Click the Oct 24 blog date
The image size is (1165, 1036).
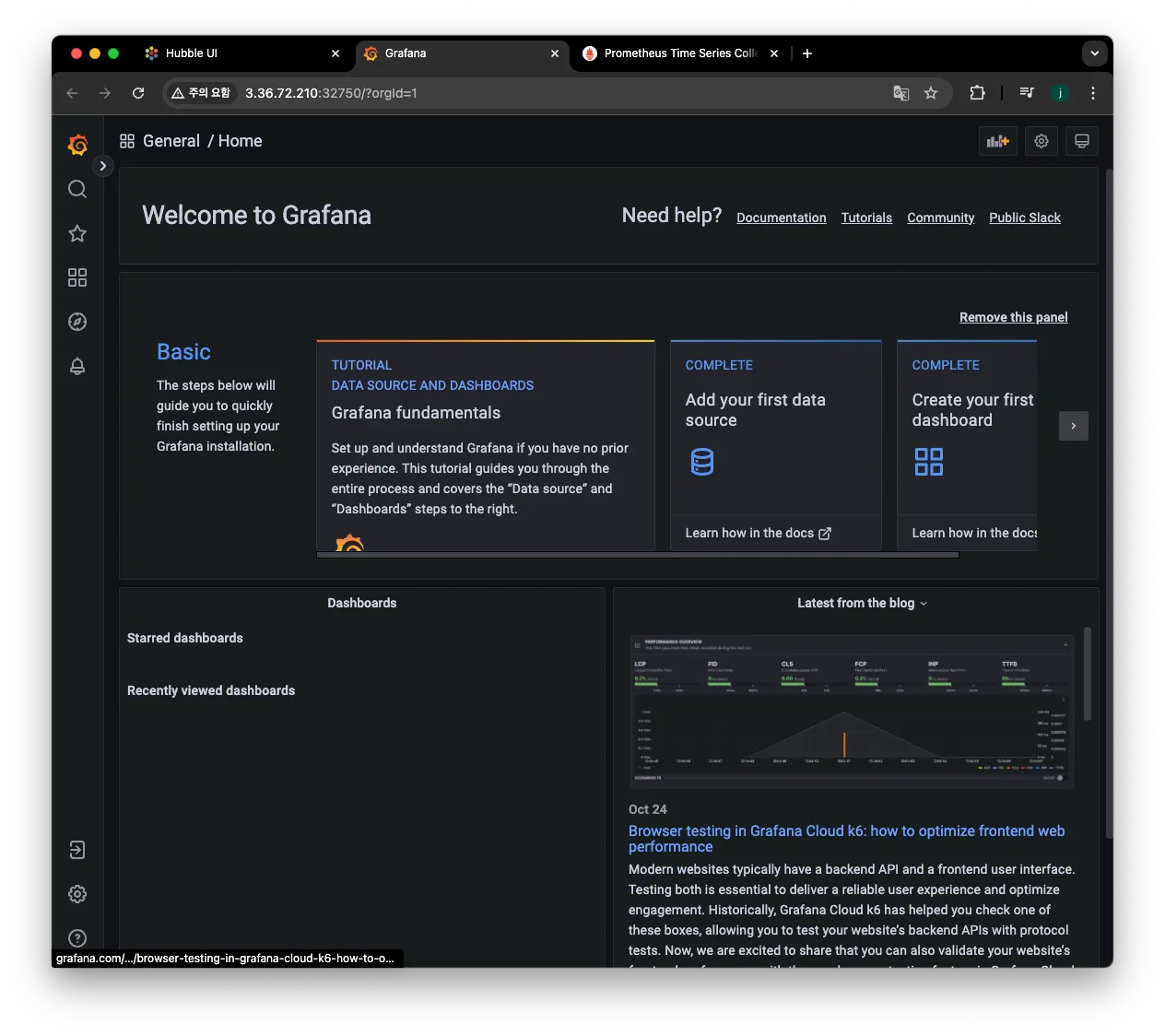click(648, 810)
